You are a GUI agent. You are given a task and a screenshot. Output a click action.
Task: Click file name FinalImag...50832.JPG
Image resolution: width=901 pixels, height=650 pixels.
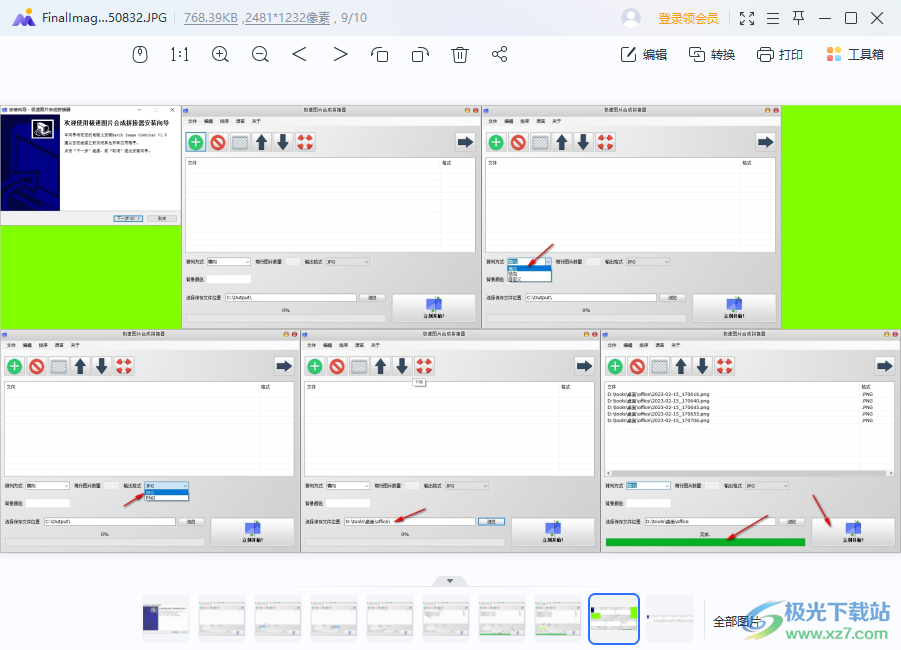(x=104, y=18)
